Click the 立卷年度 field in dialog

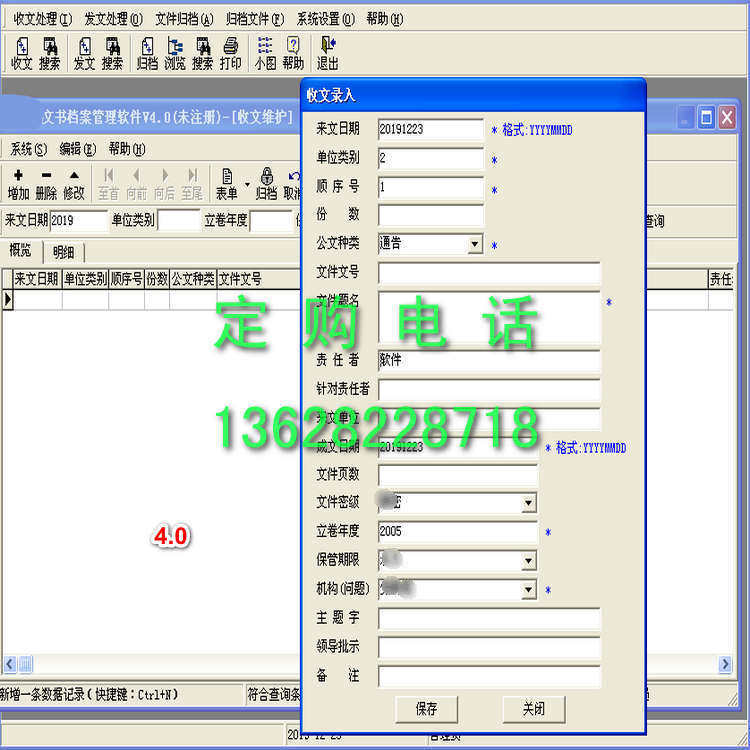(x=458, y=532)
